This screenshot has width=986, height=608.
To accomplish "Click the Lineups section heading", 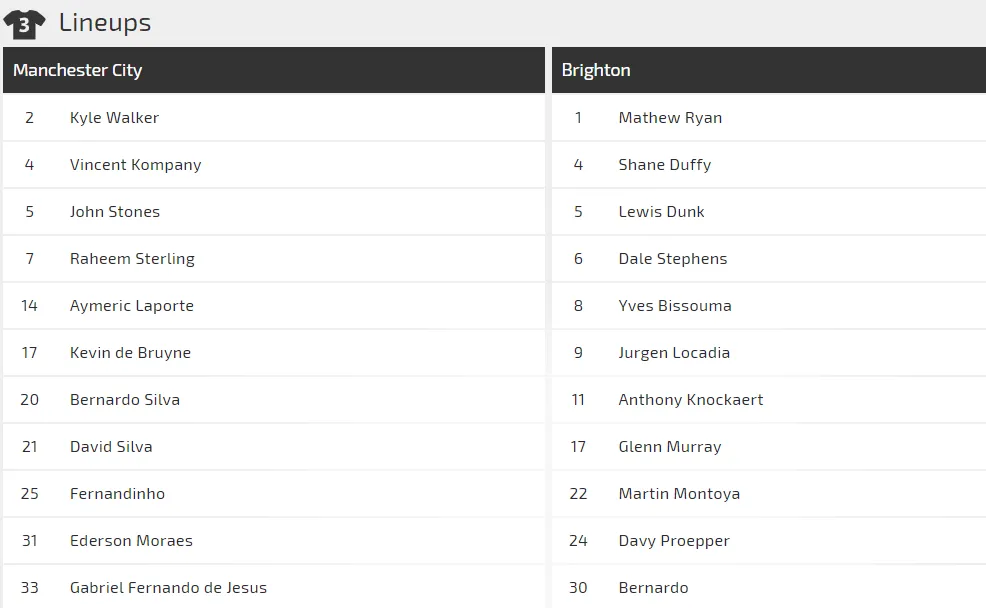I will click(x=105, y=23).
